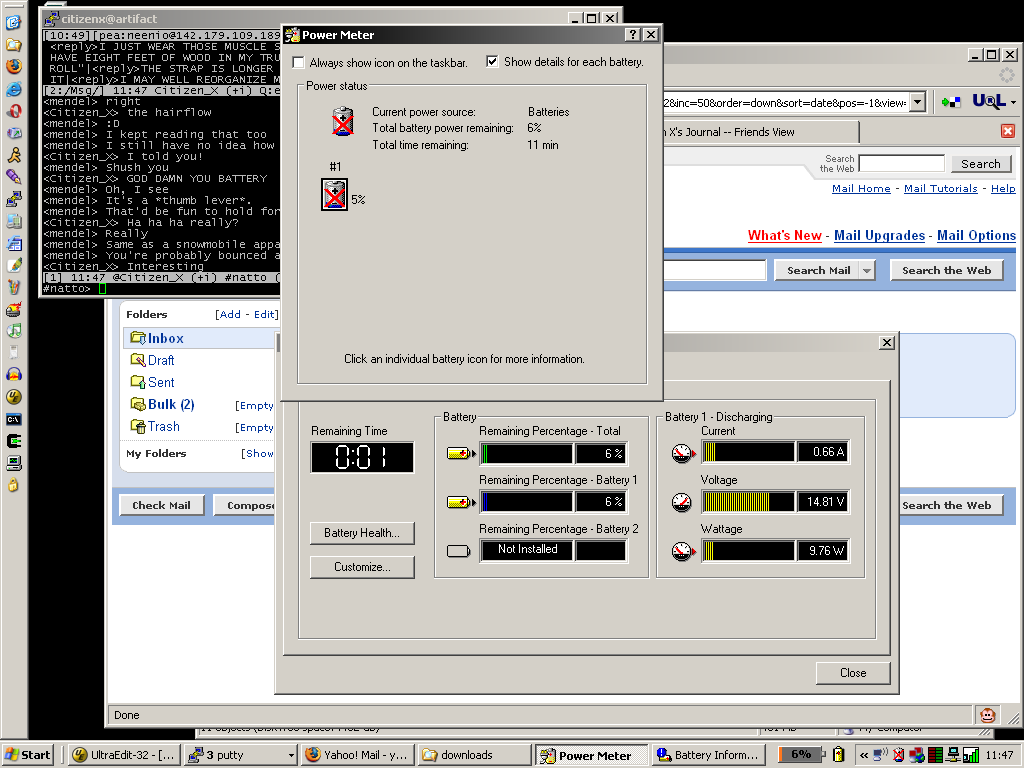Click the Customize button
The width and height of the screenshot is (1024, 768).
pyautogui.click(x=361, y=567)
